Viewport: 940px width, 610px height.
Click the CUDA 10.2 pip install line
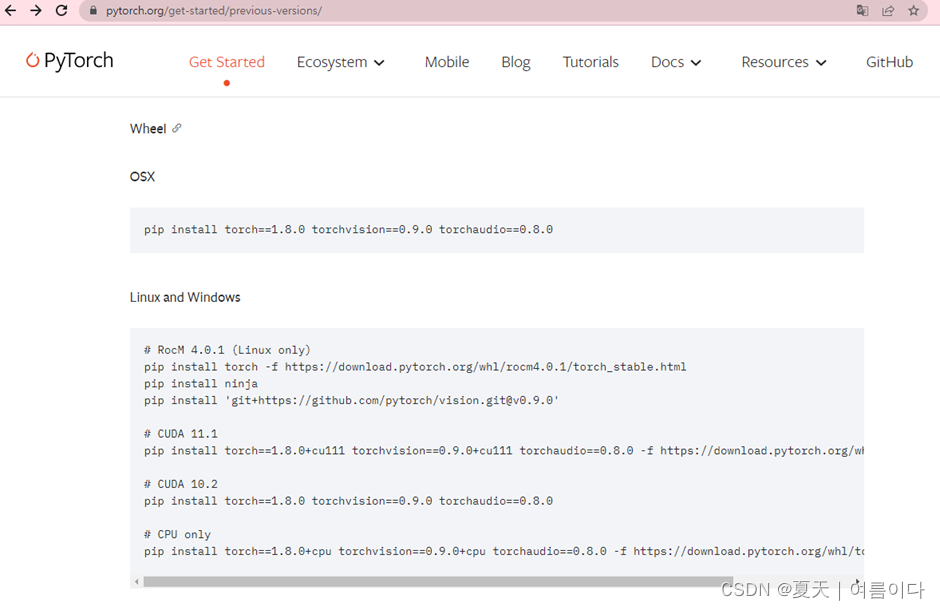click(348, 501)
